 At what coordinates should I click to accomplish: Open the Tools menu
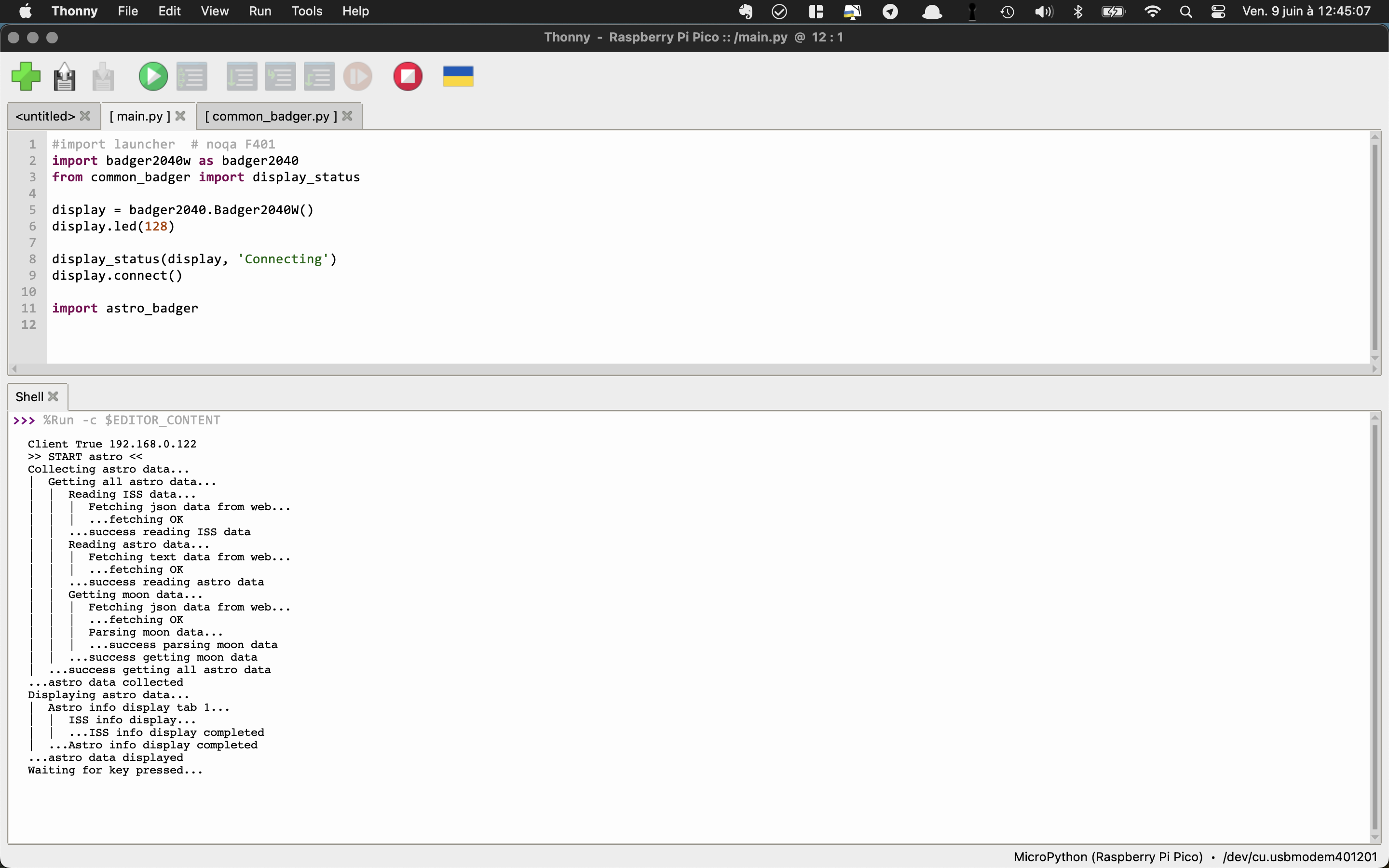coord(307,11)
